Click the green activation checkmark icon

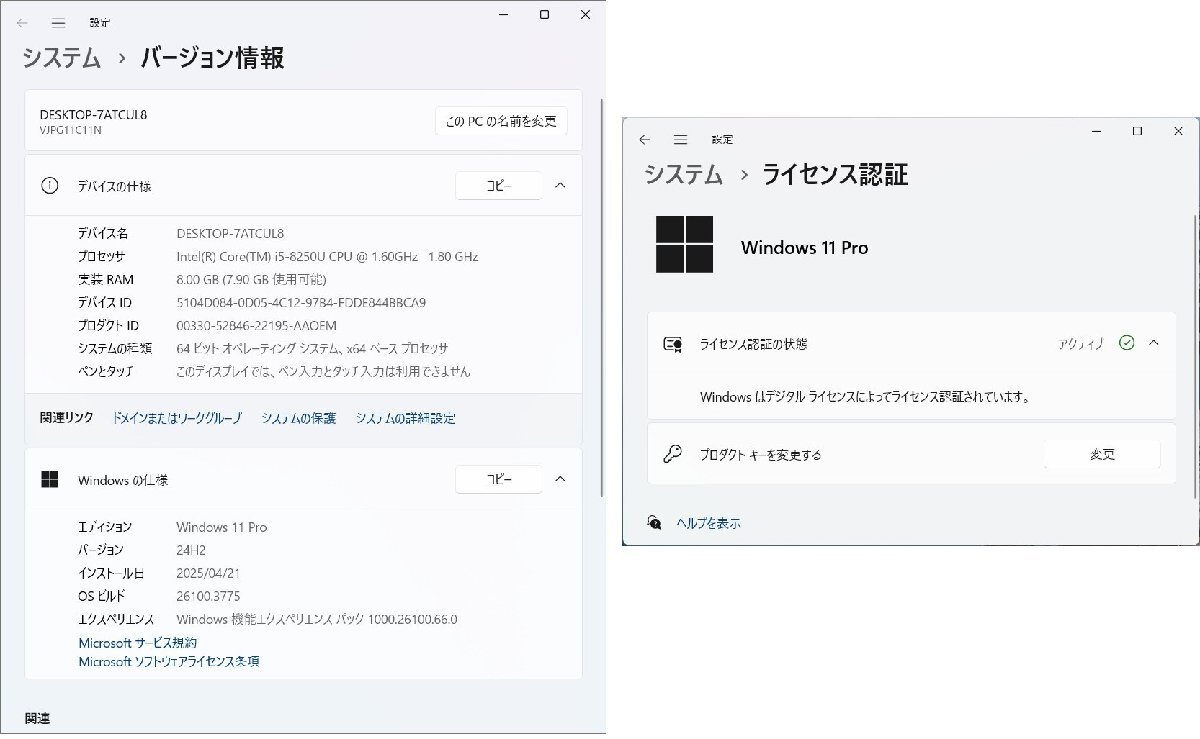coord(1127,342)
